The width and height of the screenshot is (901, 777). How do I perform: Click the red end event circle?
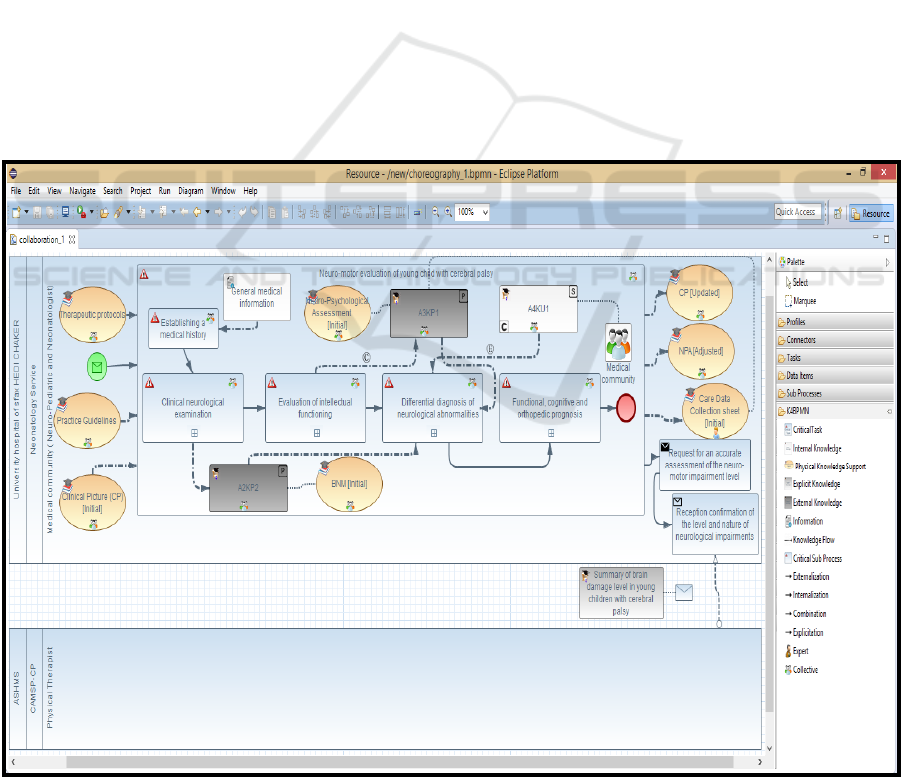coord(626,405)
